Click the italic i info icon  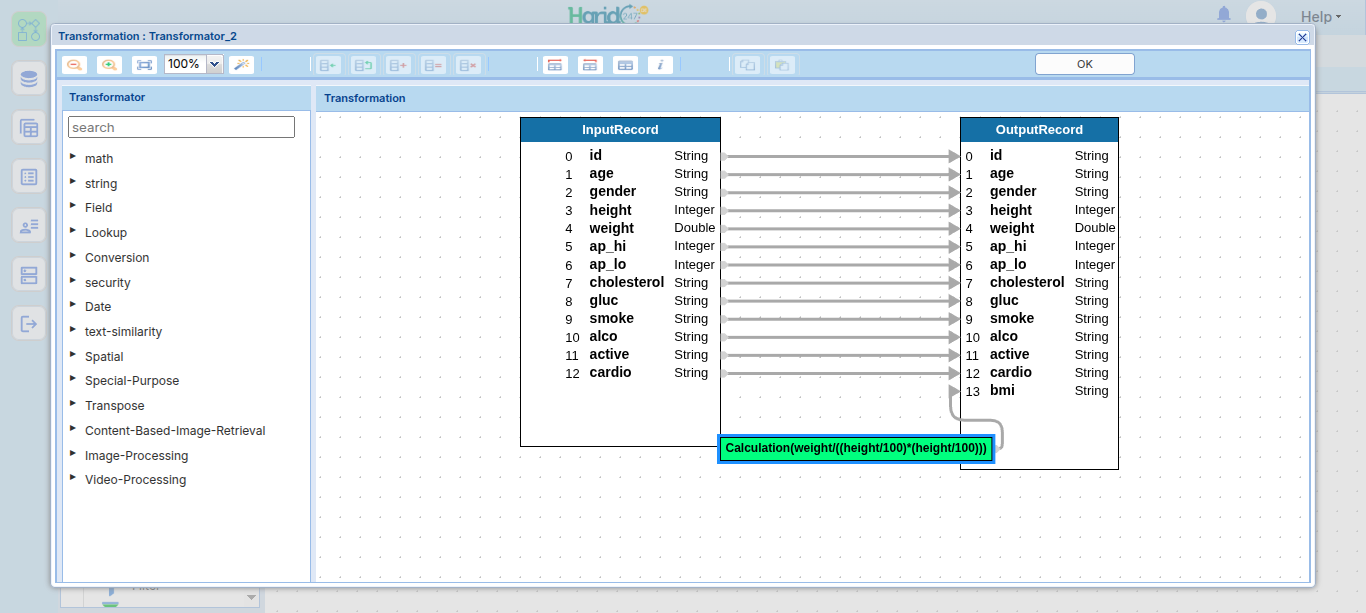click(660, 65)
